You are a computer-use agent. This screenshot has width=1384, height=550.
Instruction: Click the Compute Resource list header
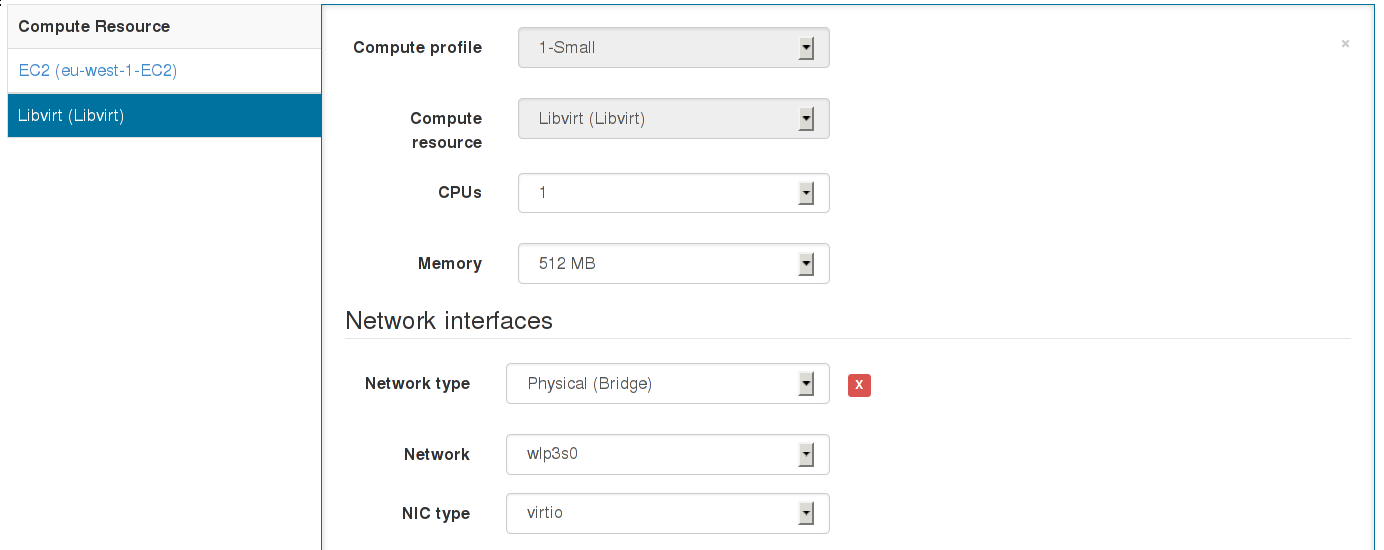94,26
